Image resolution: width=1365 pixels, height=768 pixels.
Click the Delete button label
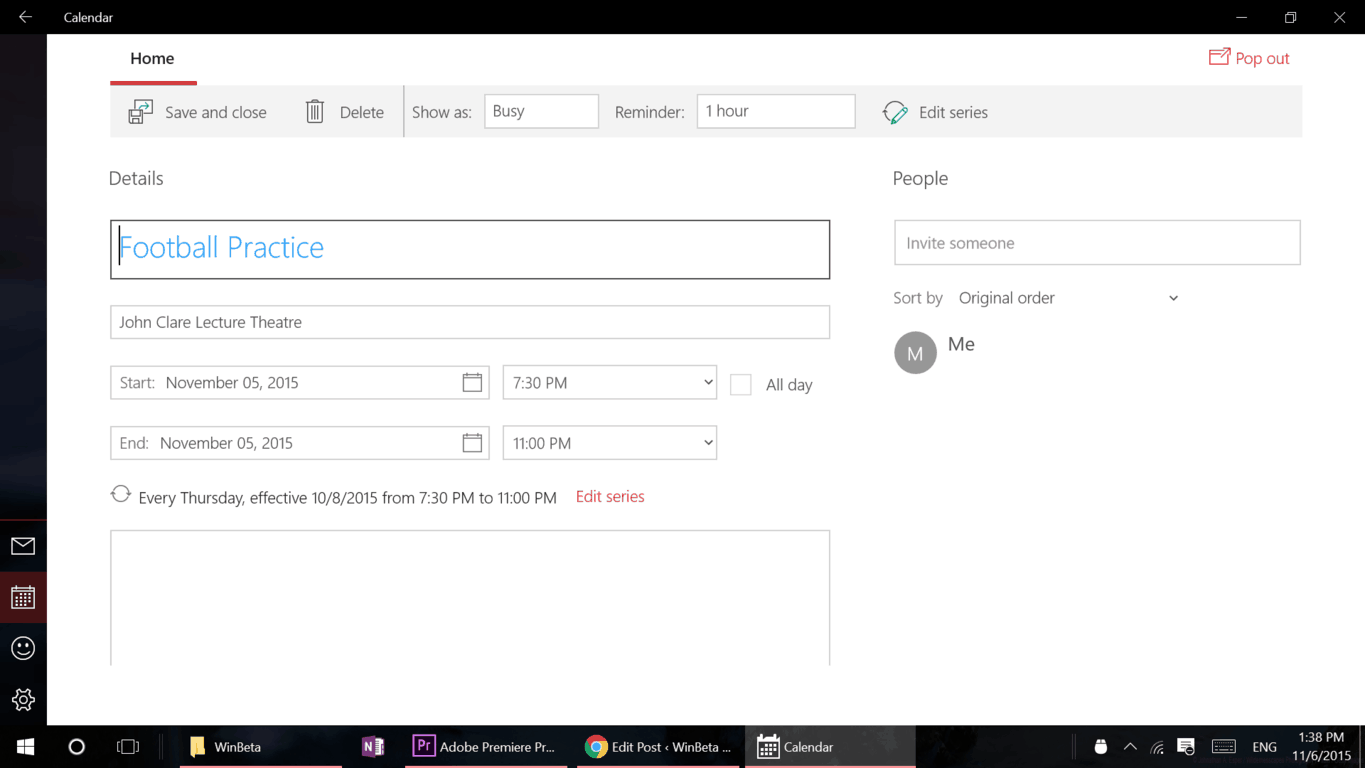[x=362, y=112]
